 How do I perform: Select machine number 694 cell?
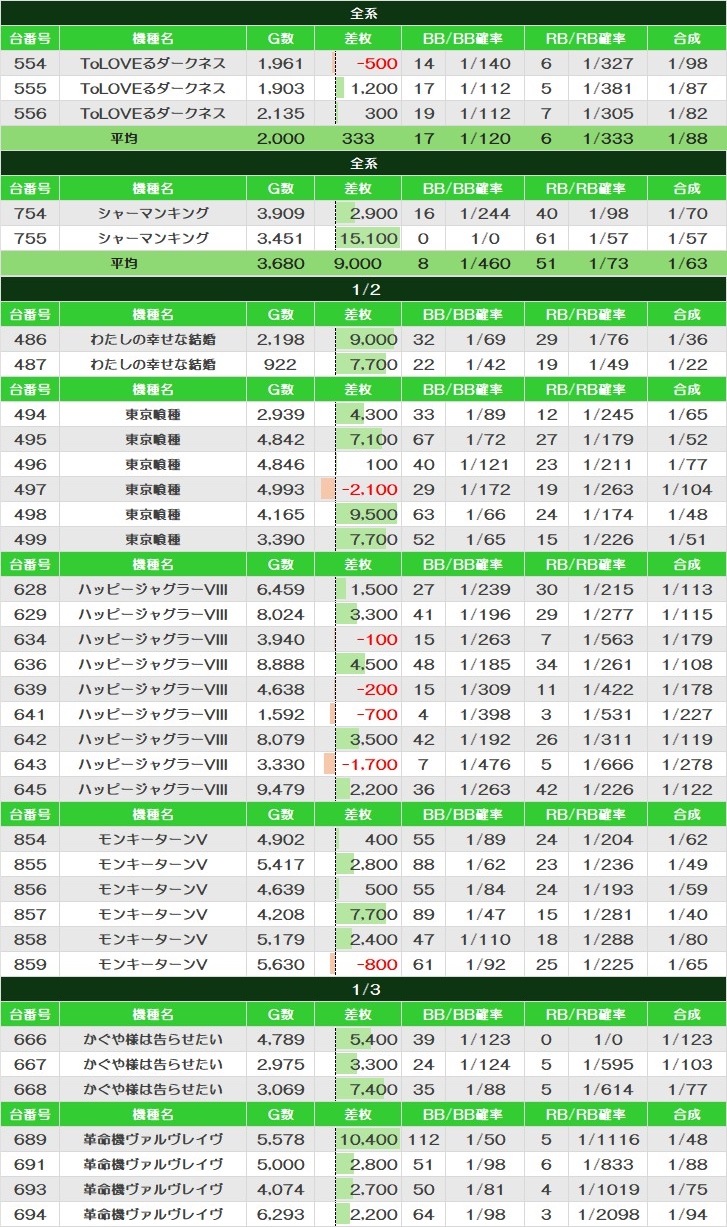pos(30,1214)
